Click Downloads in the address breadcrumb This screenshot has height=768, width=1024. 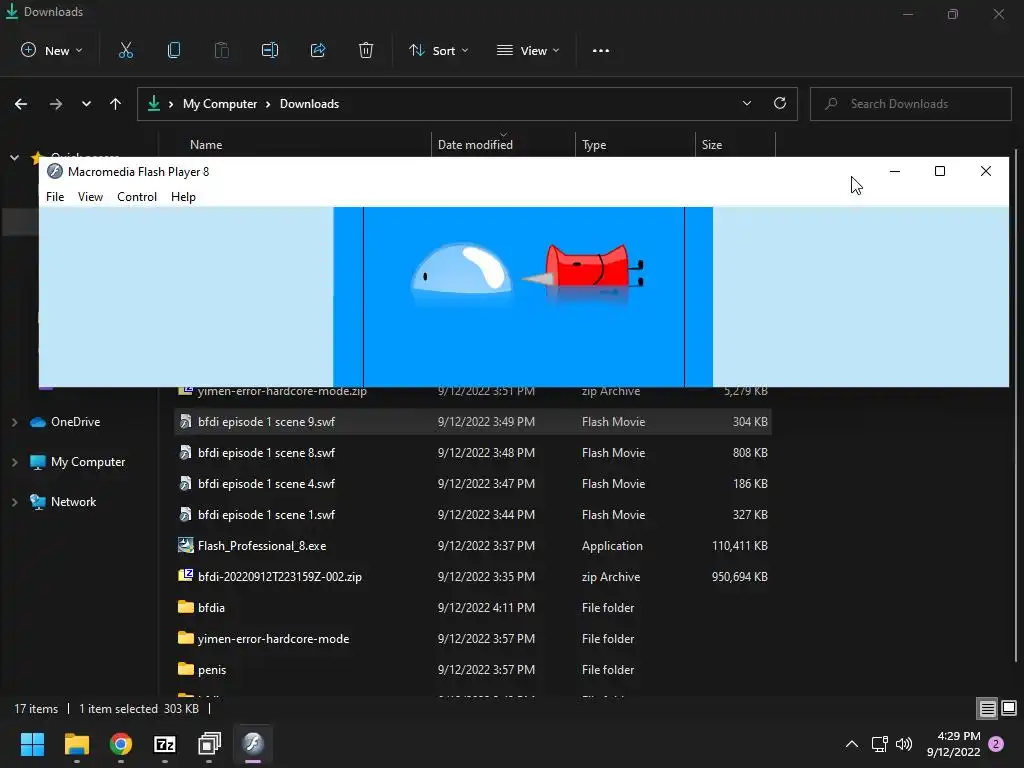(x=309, y=104)
